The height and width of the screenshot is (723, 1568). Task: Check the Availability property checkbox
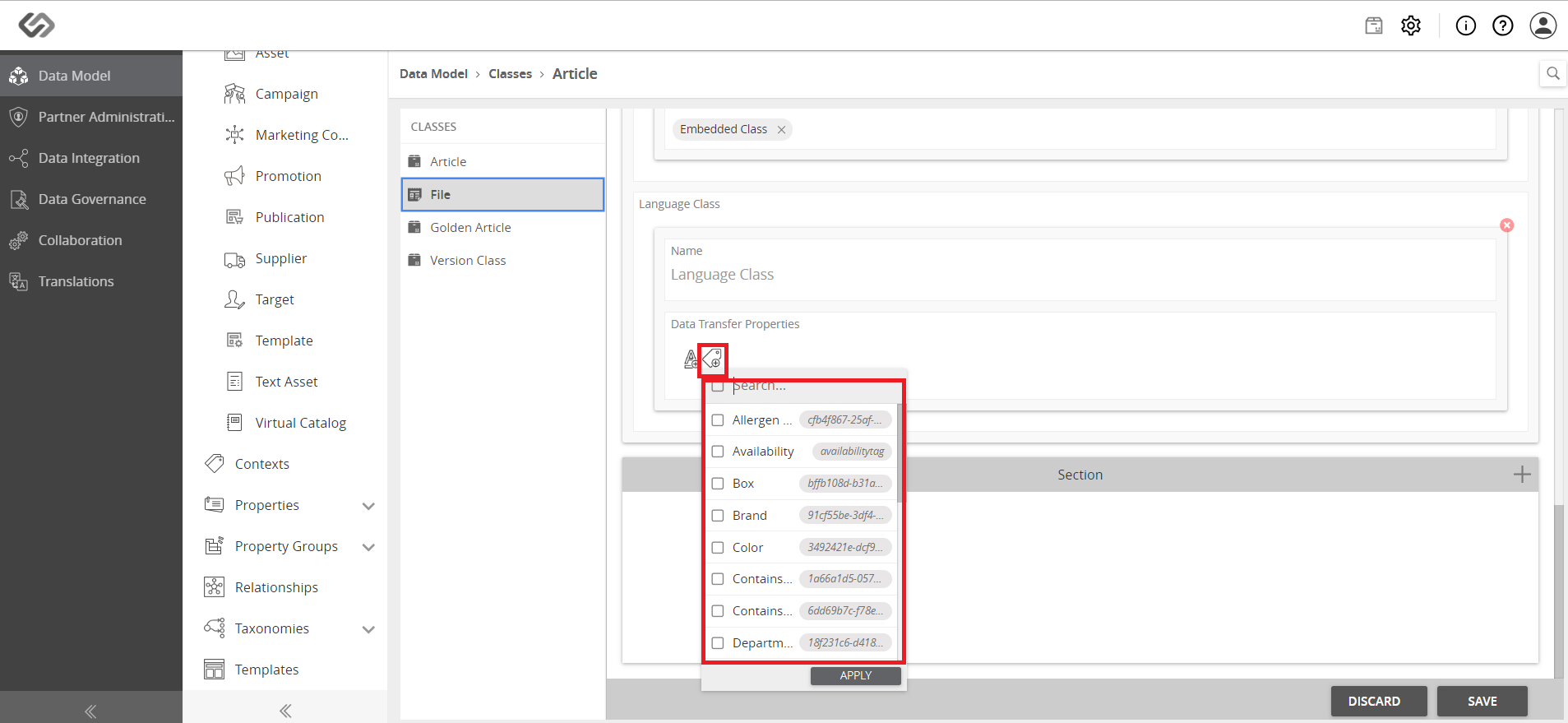718,452
